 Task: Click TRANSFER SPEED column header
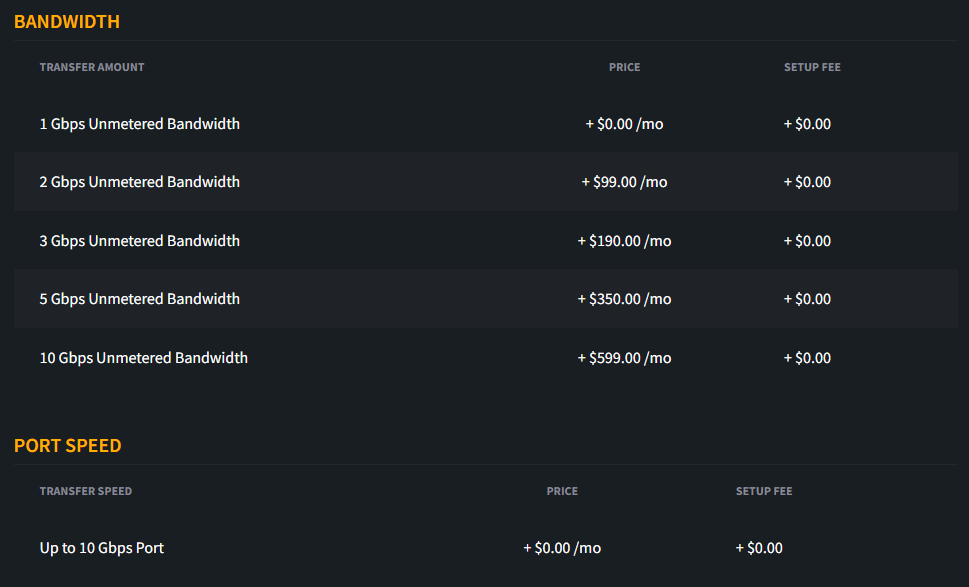(86, 491)
